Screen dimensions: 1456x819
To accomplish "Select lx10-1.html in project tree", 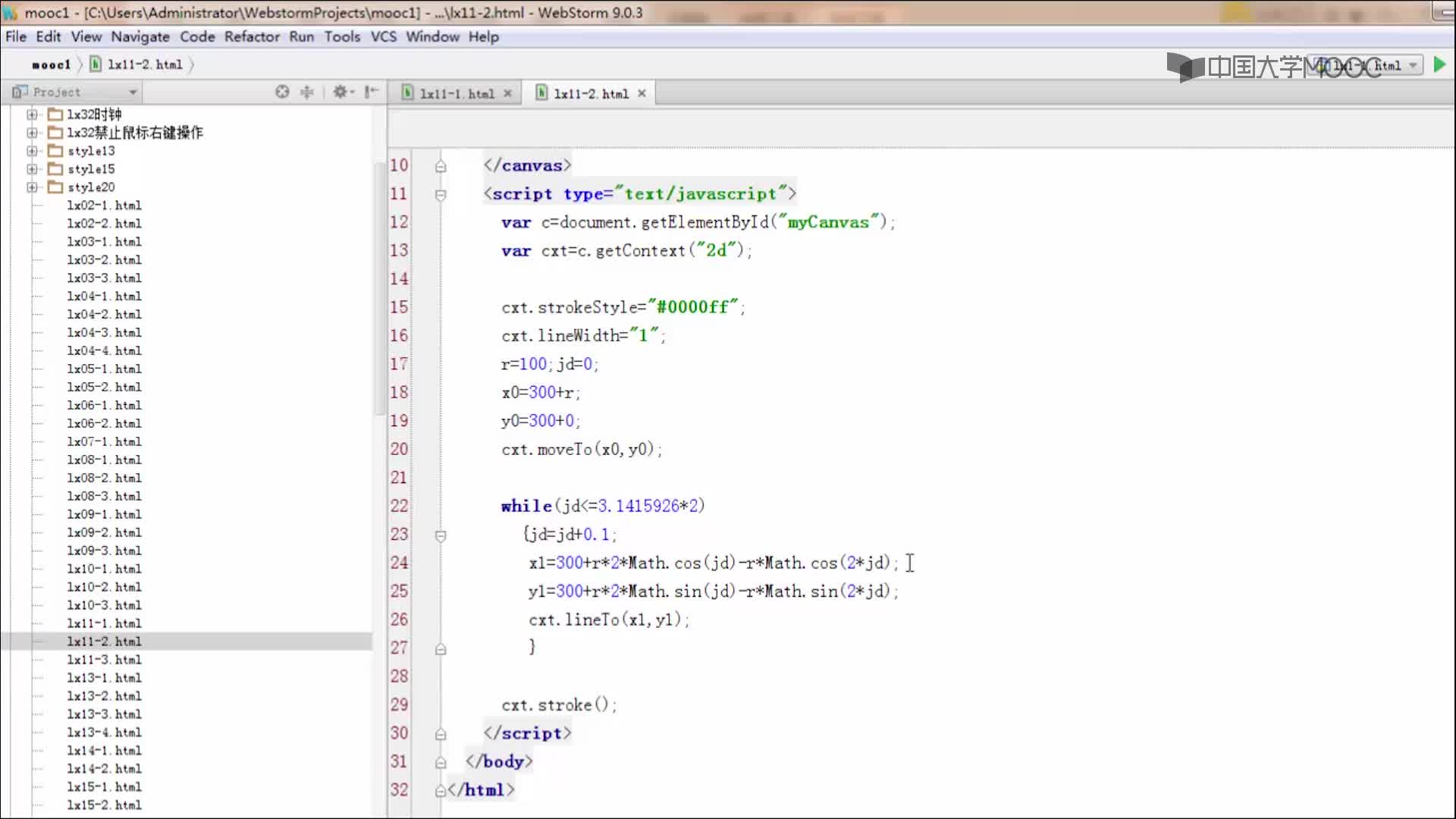I will (x=104, y=569).
